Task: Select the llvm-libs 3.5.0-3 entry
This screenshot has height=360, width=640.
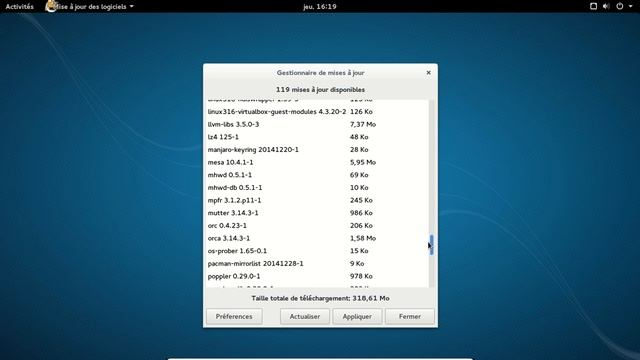Action: (317, 124)
